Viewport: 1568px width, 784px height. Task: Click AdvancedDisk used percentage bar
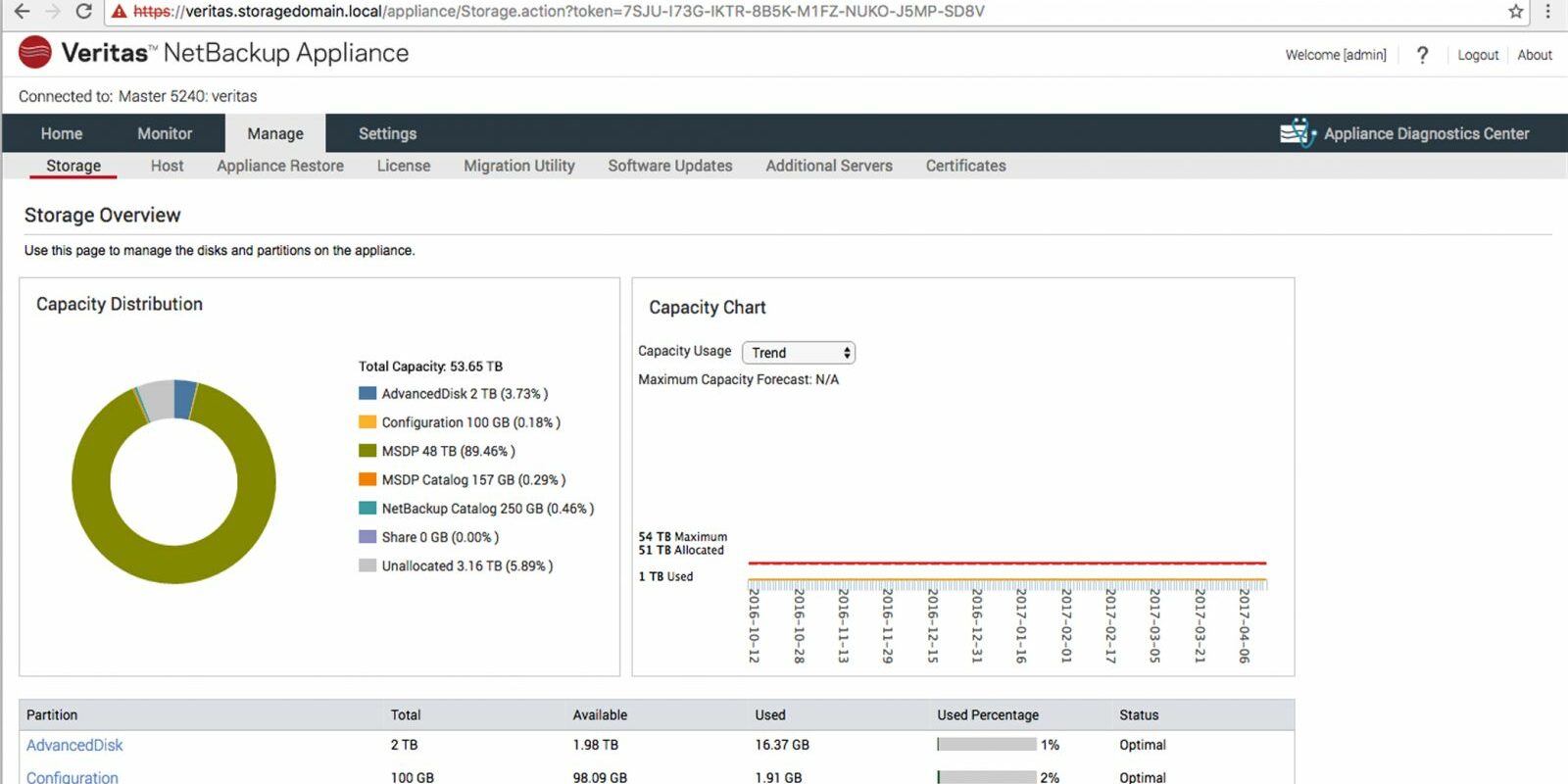click(987, 745)
